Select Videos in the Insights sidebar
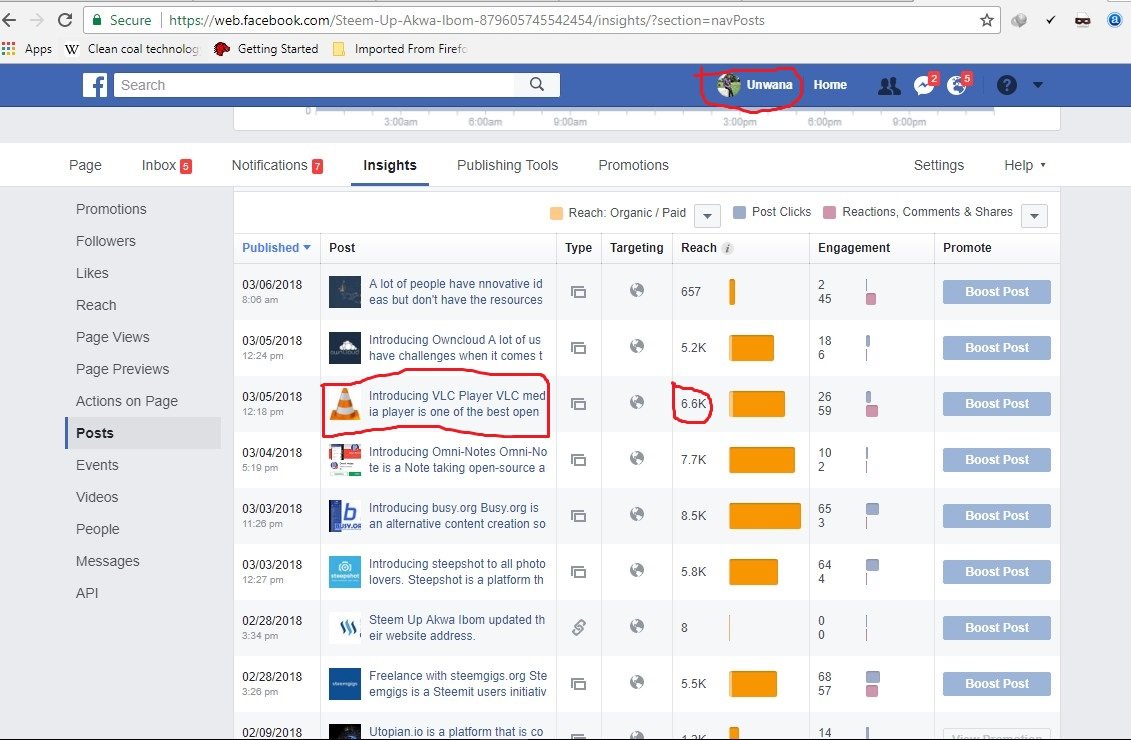The width and height of the screenshot is (1131, 740). pos(97,497)
